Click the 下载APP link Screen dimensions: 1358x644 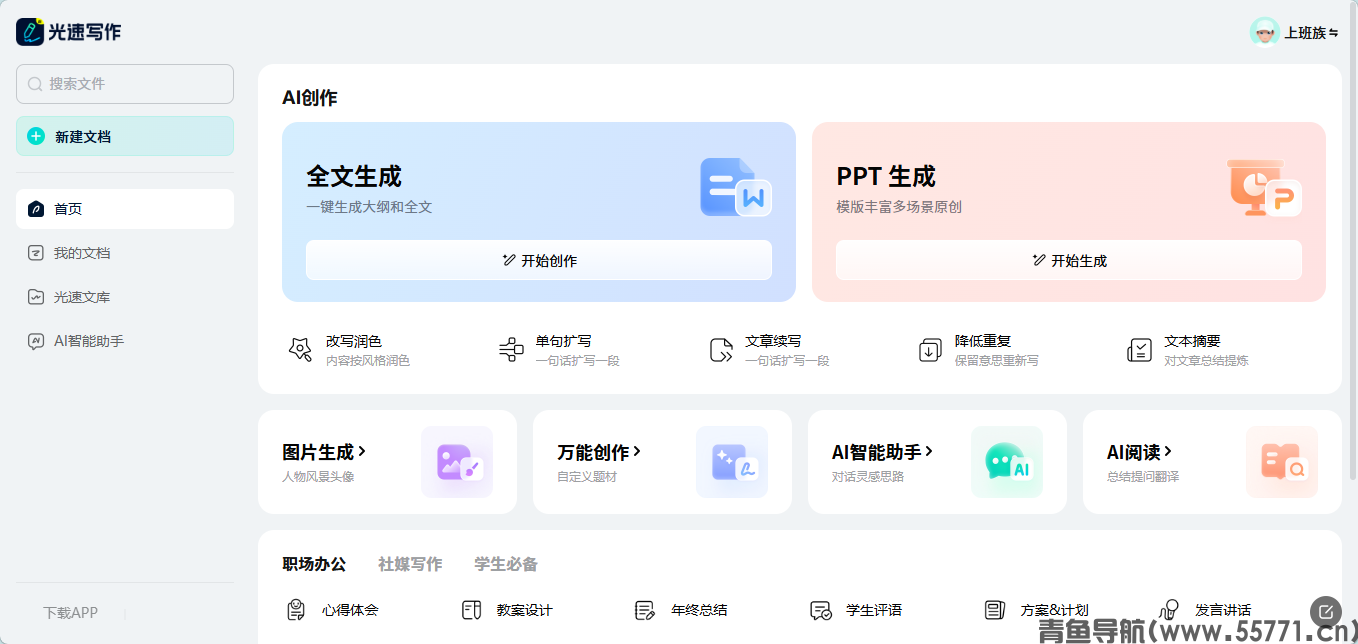(70, 612)
